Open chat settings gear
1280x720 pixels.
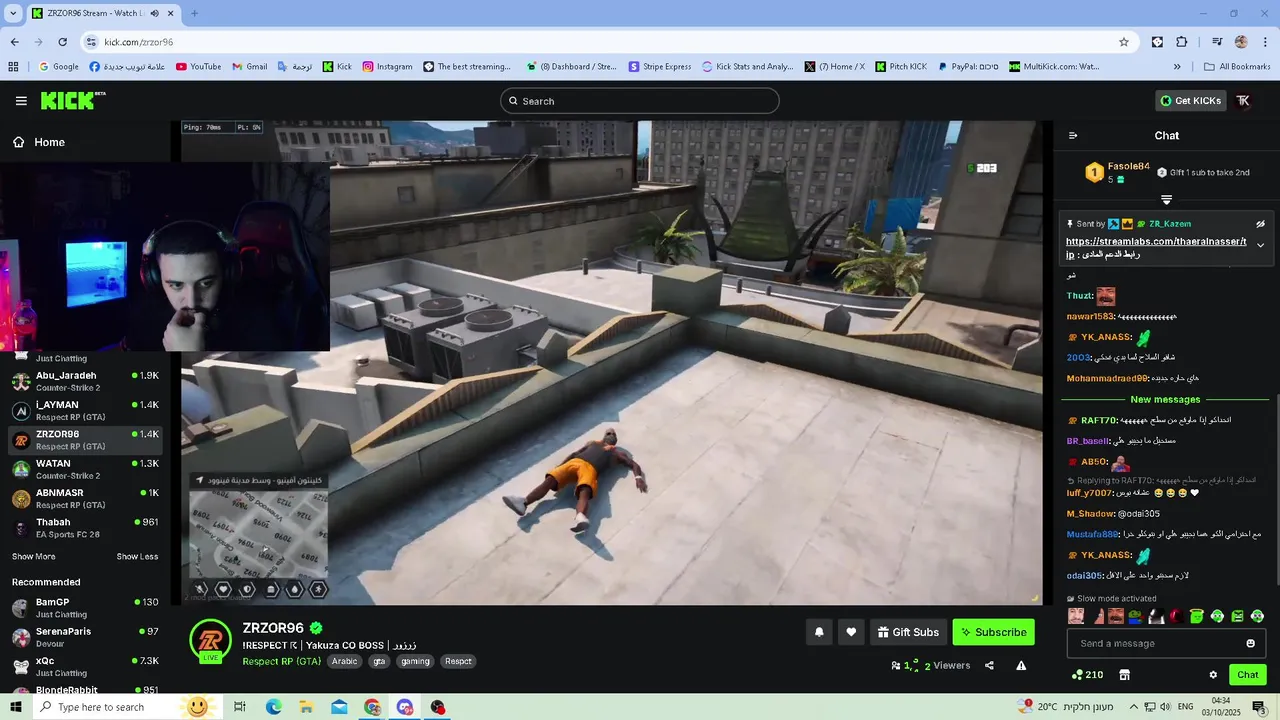point(1213,675)
